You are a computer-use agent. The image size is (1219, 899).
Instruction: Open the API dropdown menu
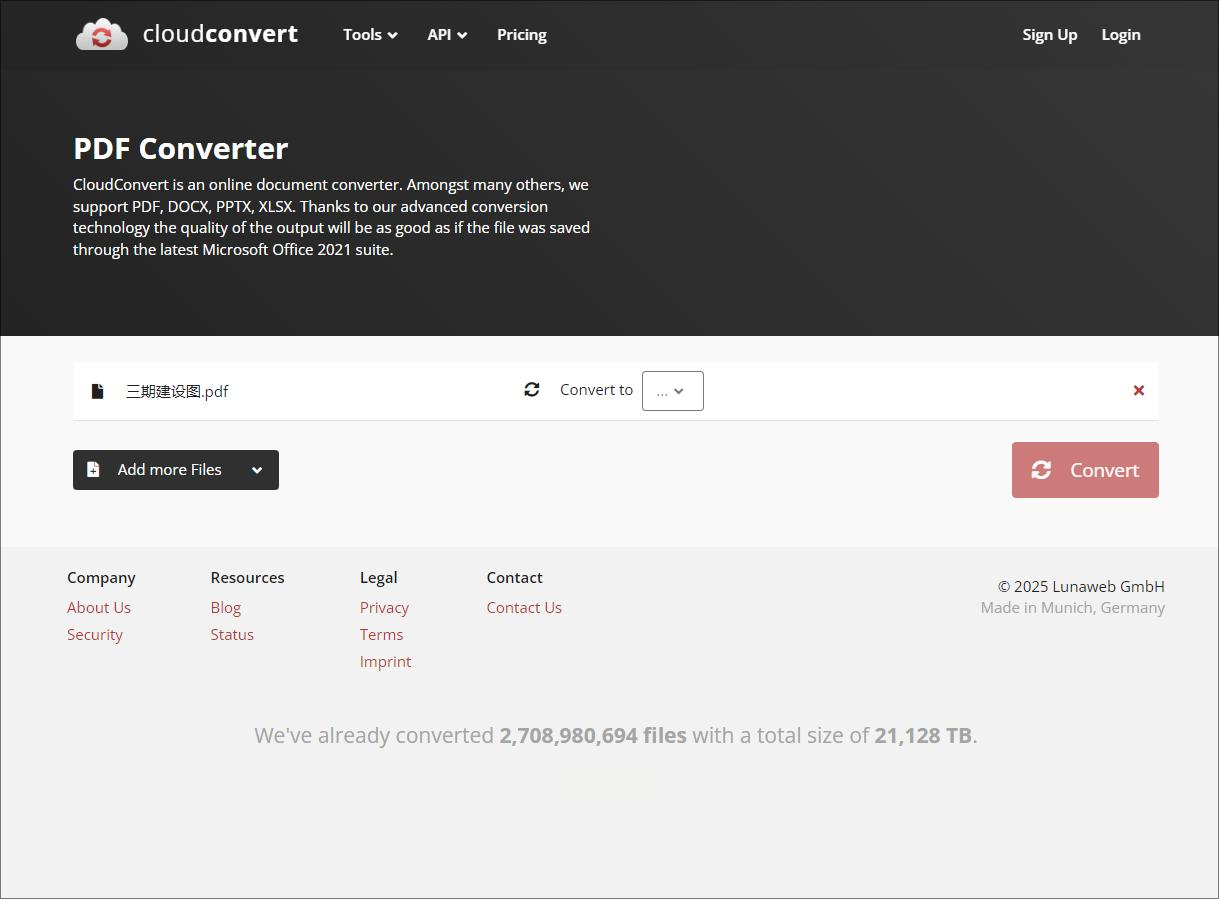447,34
